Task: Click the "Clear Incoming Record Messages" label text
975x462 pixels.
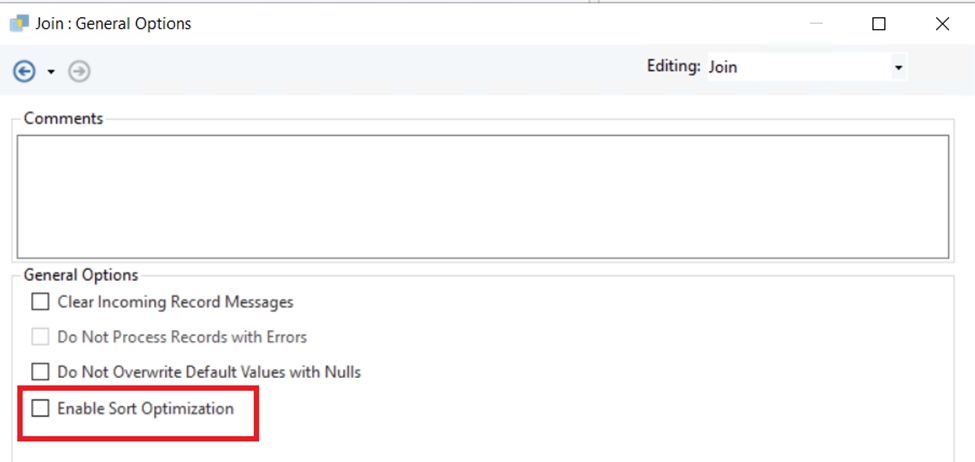Action: pos(175,302)
